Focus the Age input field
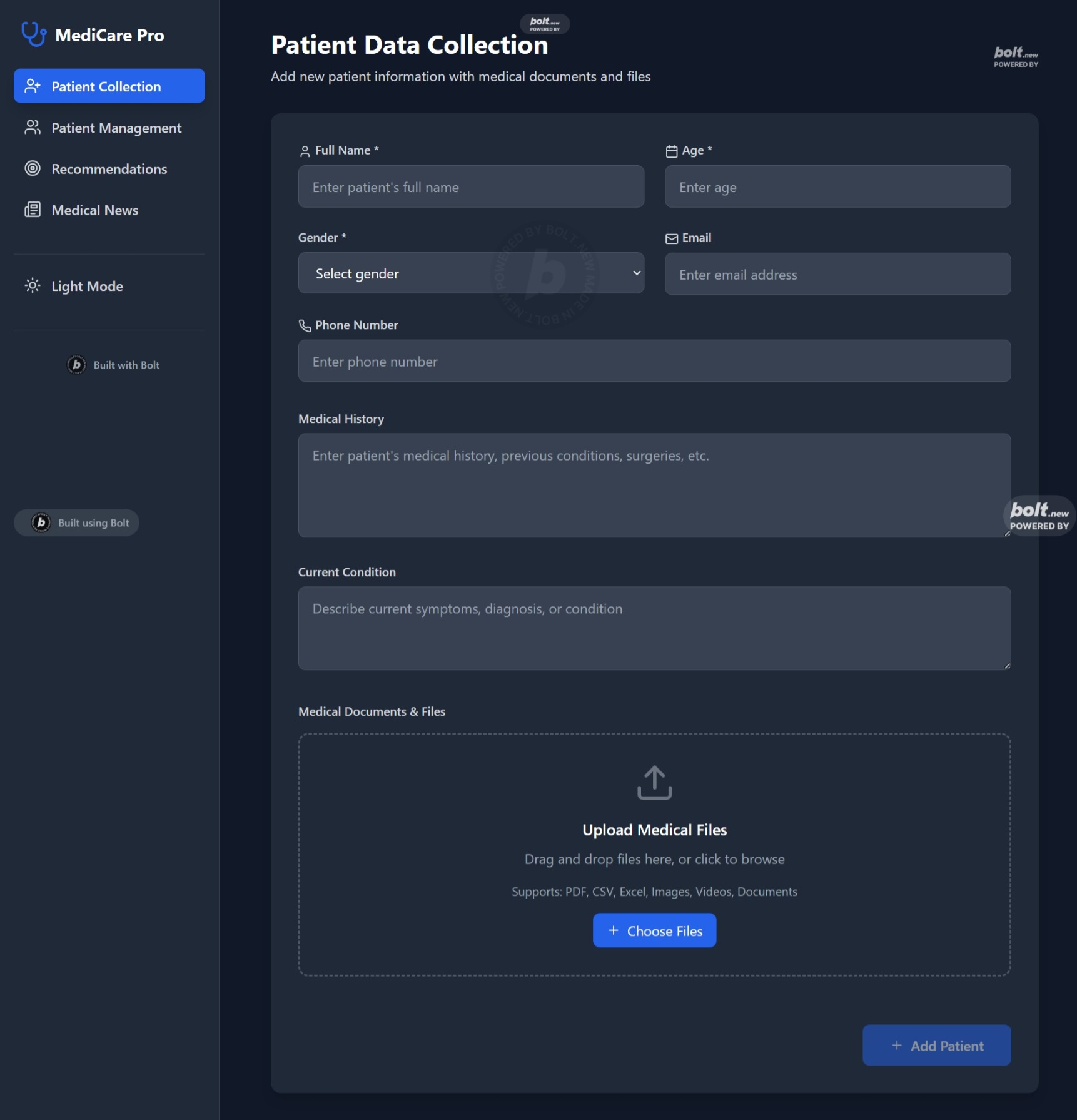The height and width of the screenshot is (1120, 1077). pos(837,186)
